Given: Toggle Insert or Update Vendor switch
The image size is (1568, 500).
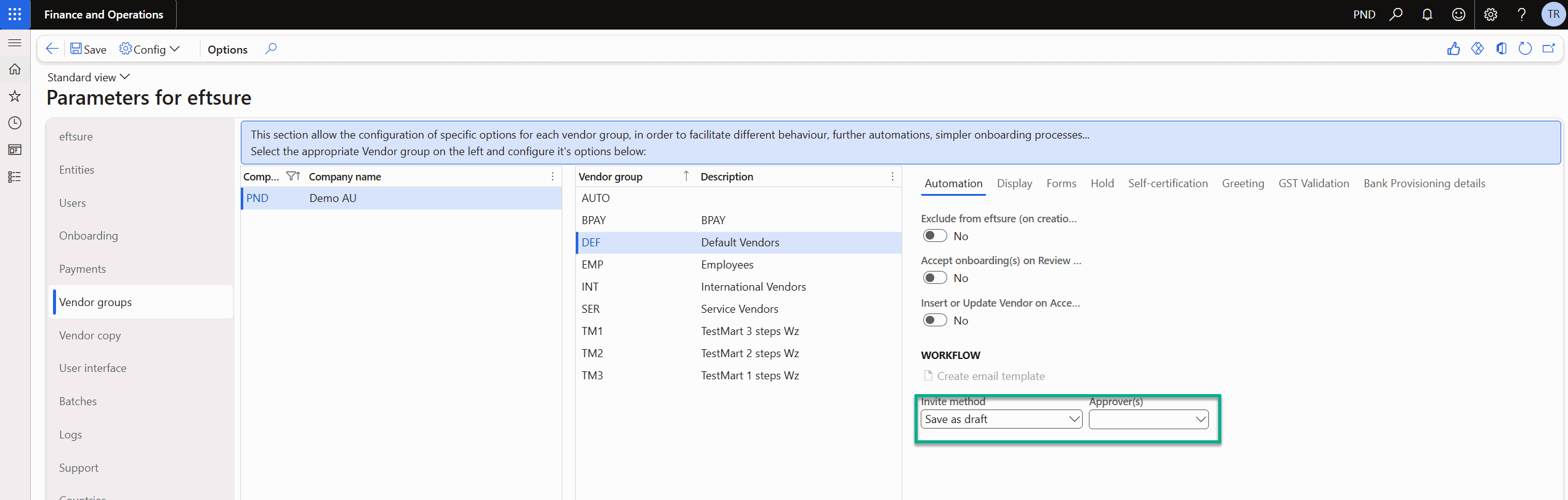Looking at the screenshot, I should tap(935, 320).
